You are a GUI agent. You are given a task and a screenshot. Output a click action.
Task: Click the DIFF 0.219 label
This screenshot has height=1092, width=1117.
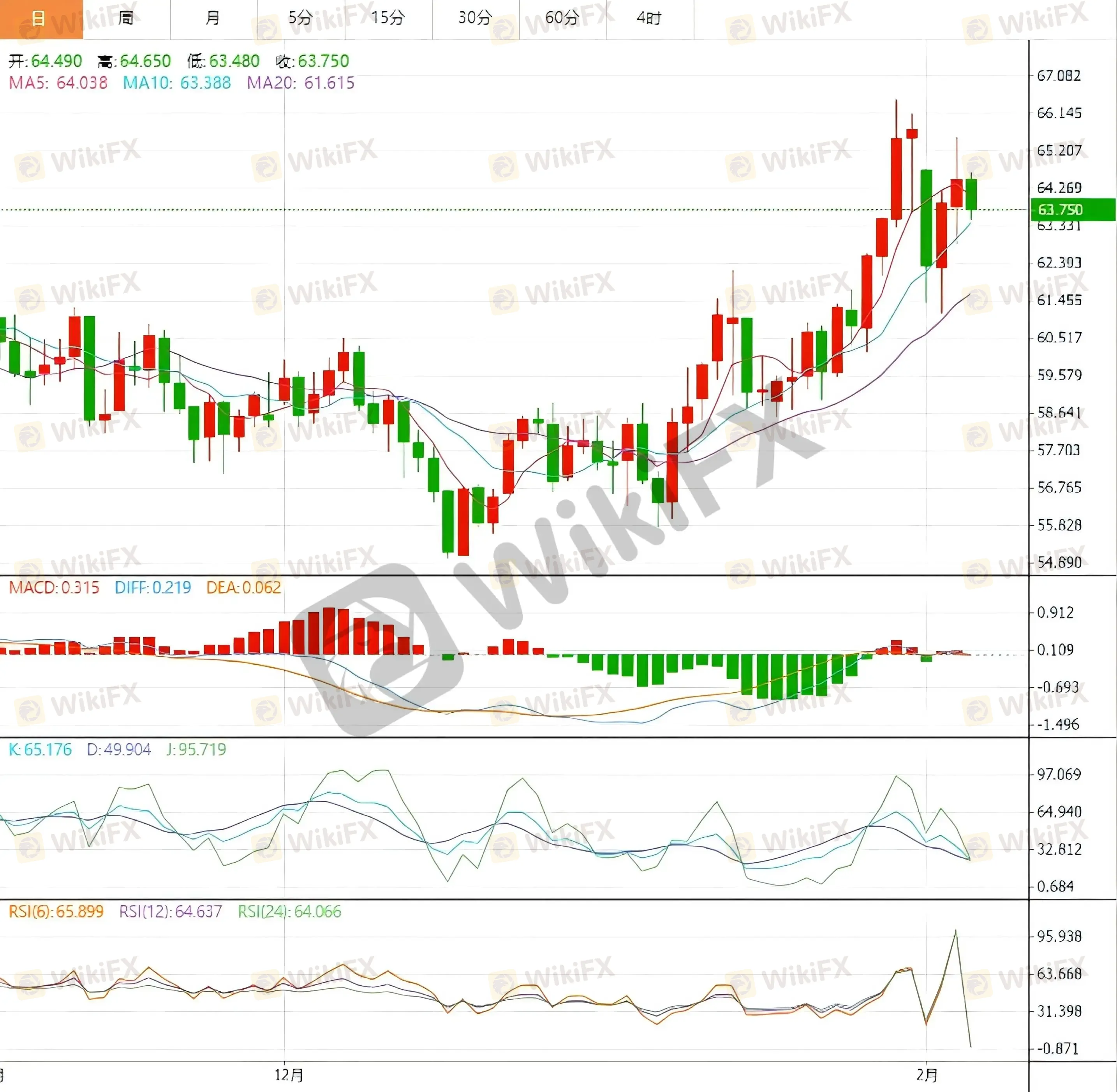pos(153,587)
